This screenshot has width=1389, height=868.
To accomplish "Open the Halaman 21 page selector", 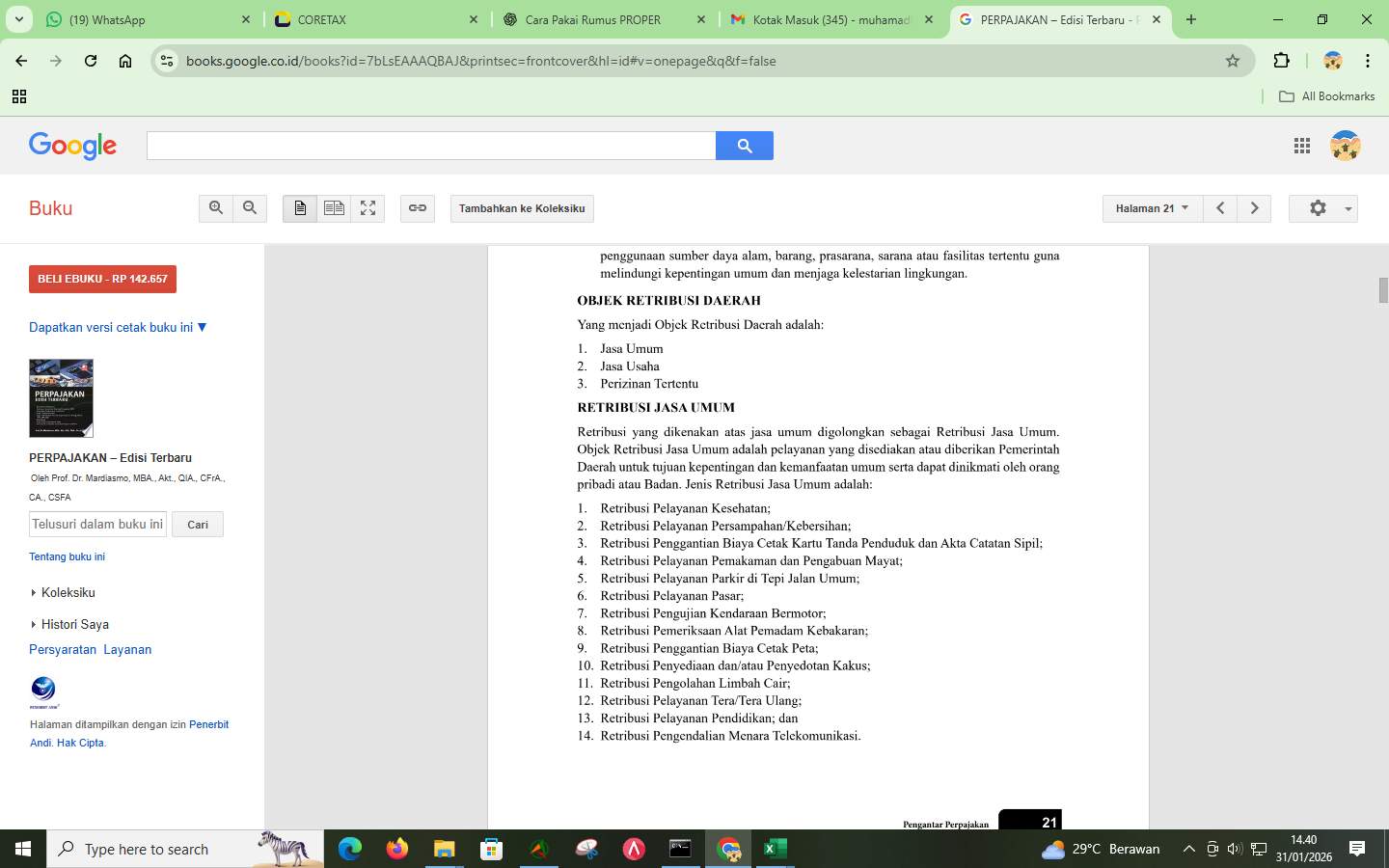I will pos(1150,207).
